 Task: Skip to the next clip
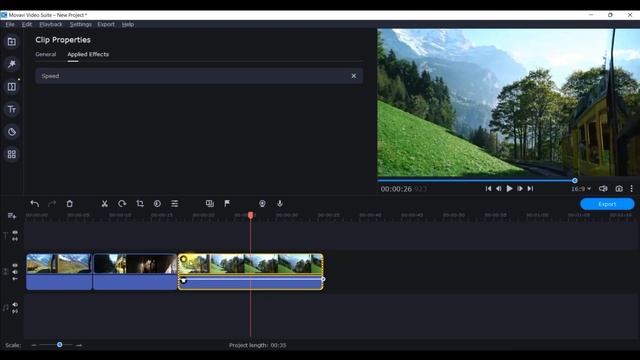531,189
